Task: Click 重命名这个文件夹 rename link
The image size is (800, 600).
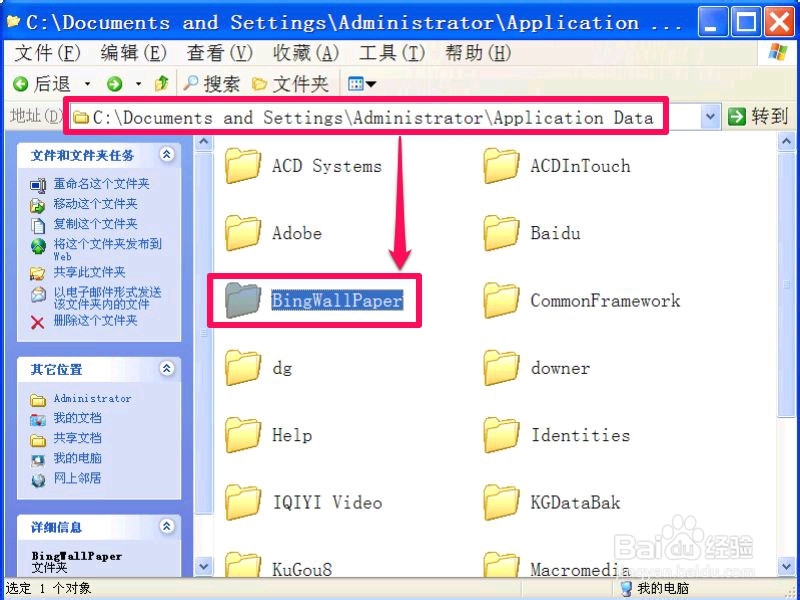Action: (102, 184)
